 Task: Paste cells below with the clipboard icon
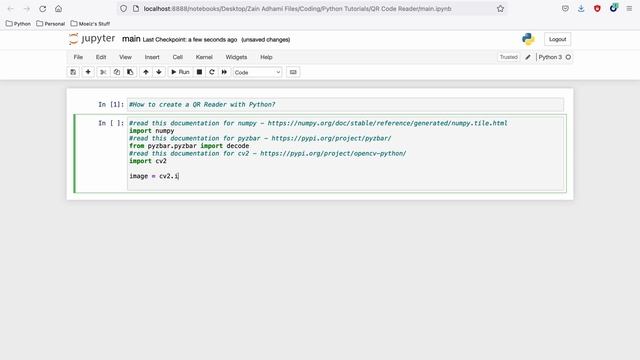130,72
